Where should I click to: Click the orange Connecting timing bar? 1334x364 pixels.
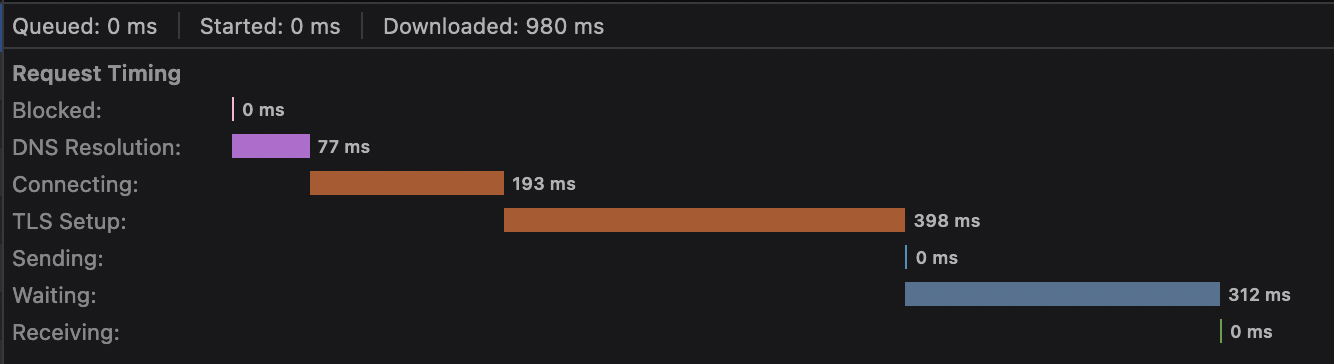tap(407, 183)
